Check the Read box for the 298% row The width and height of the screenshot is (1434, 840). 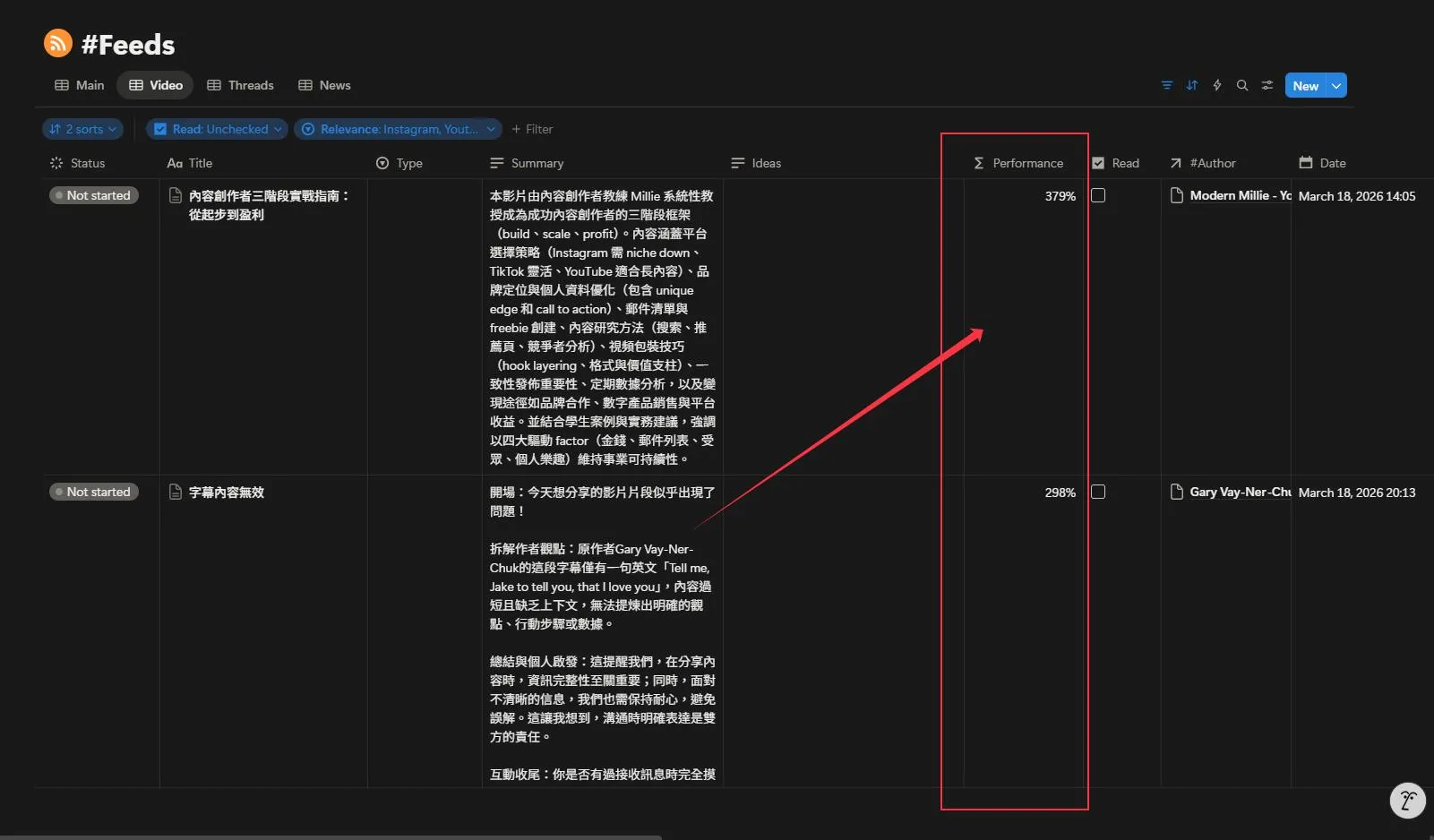coord(1098,492)
